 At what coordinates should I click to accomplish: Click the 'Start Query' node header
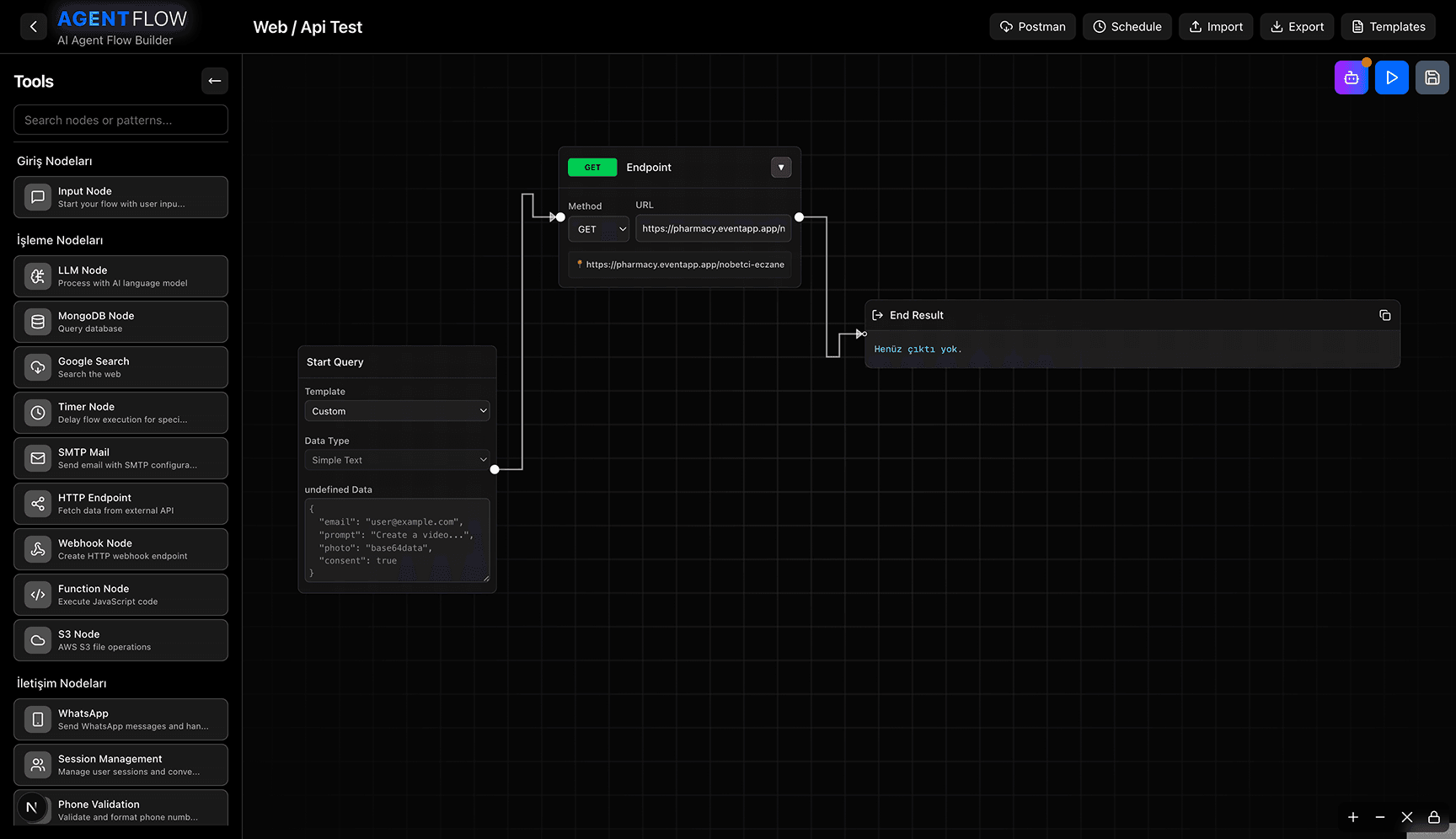click(x=335, y=362)
